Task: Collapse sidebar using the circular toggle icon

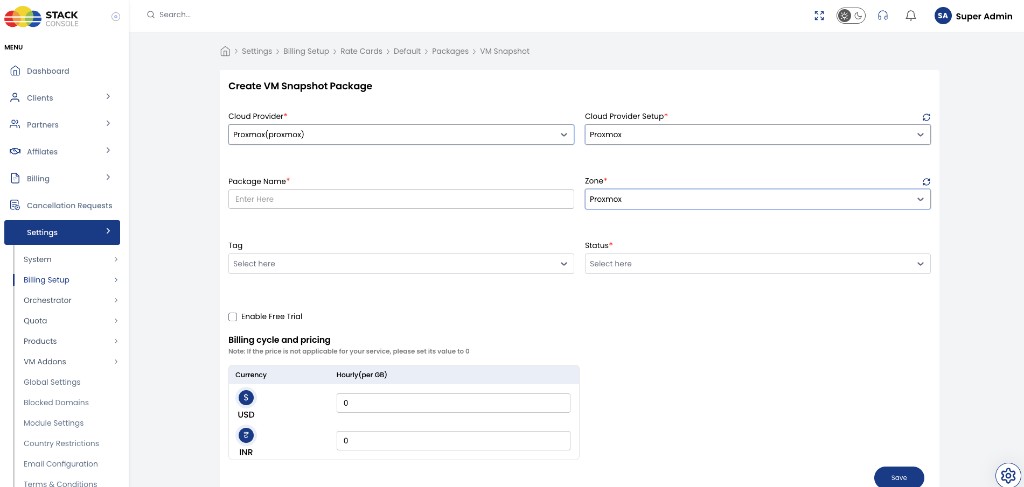Action: pyautogui.click(x=116, y=16)
